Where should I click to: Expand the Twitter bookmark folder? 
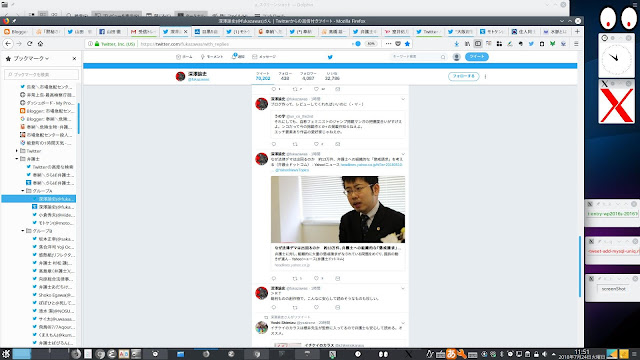pyautogui.click(x=17, y=151)
